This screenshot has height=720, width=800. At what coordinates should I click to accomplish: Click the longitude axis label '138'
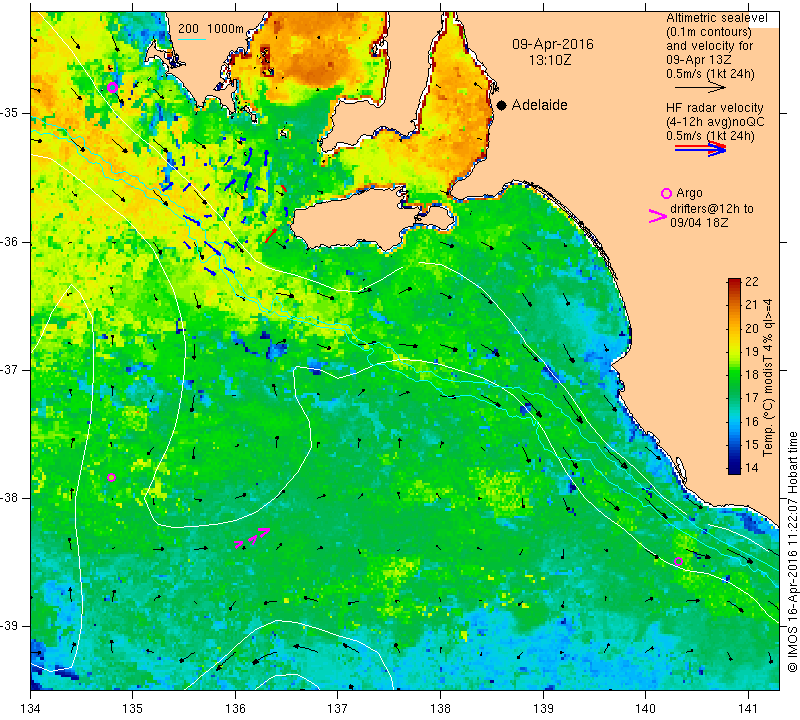tap(440, 708)
